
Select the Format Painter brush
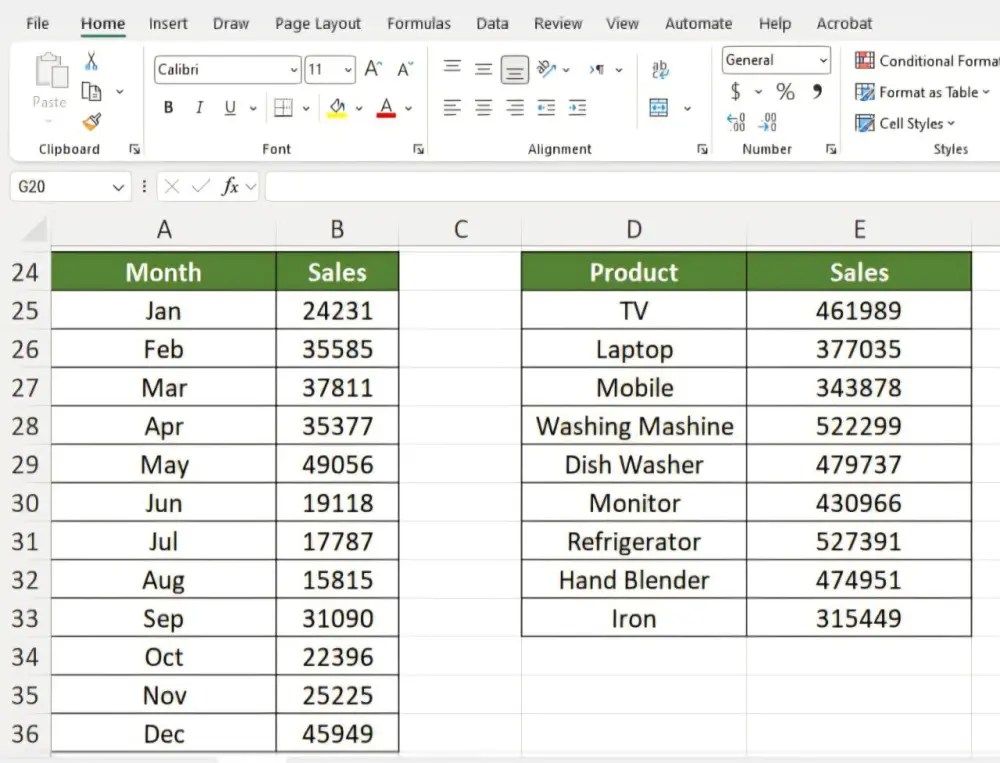coord(91,121)
